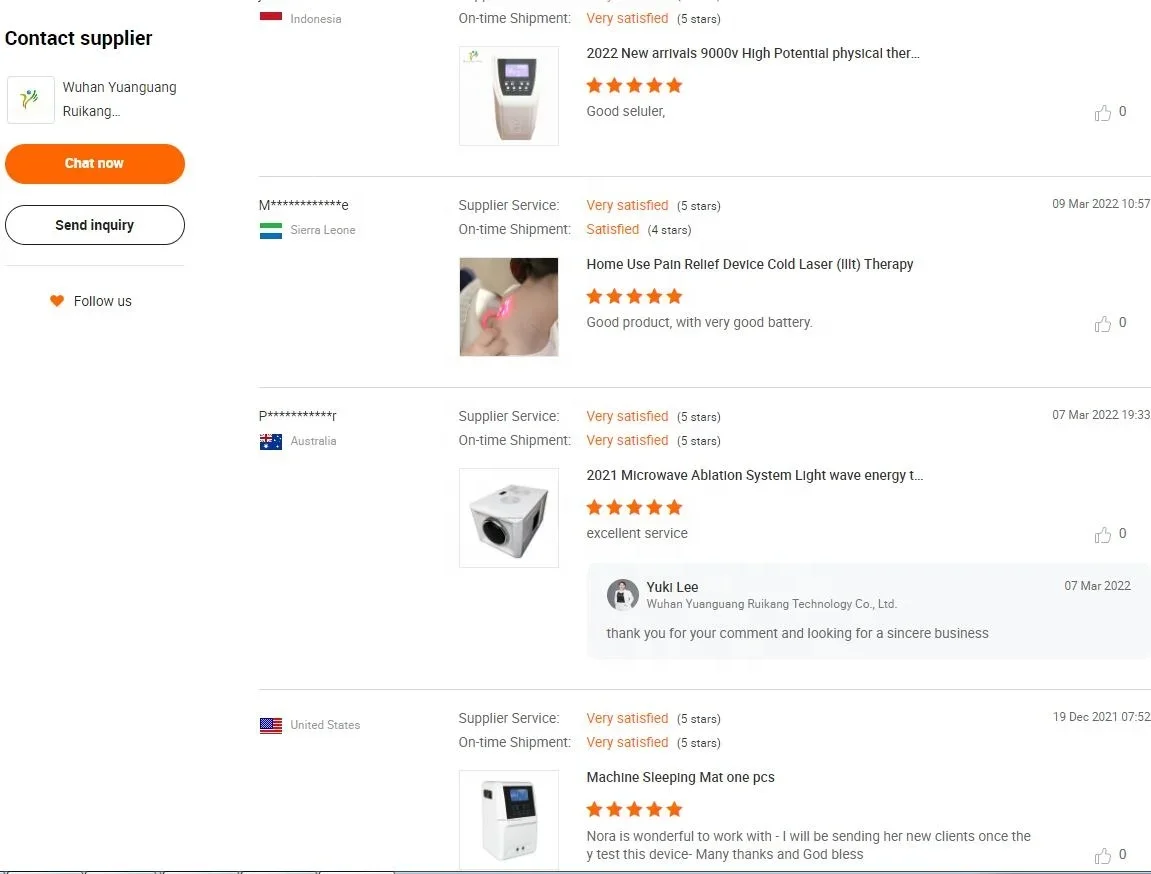
Task: Open Home Use Pain Relief Device link
Action: [749, 264]
